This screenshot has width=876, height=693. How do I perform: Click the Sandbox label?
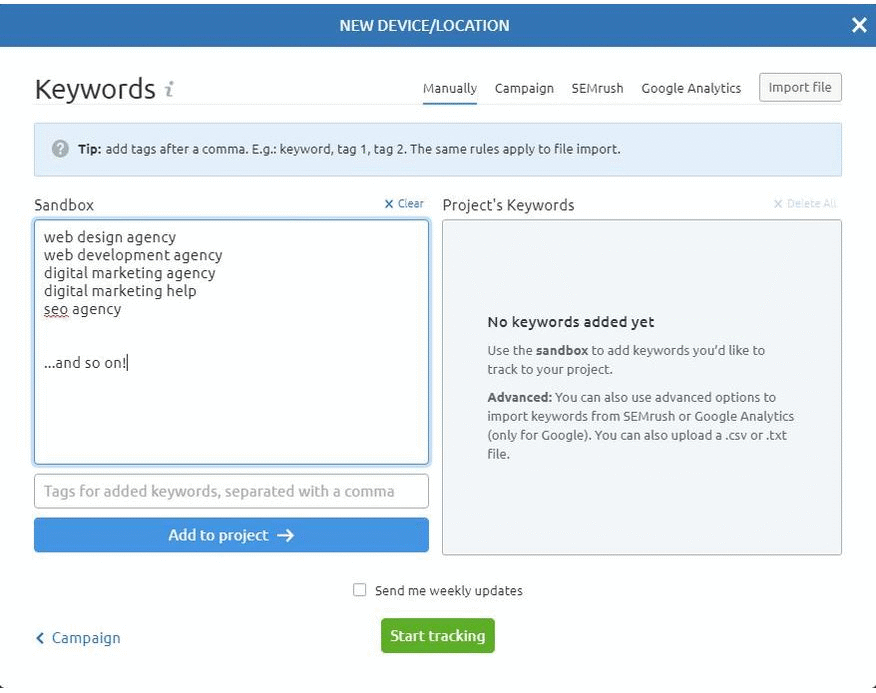[64, 205]
